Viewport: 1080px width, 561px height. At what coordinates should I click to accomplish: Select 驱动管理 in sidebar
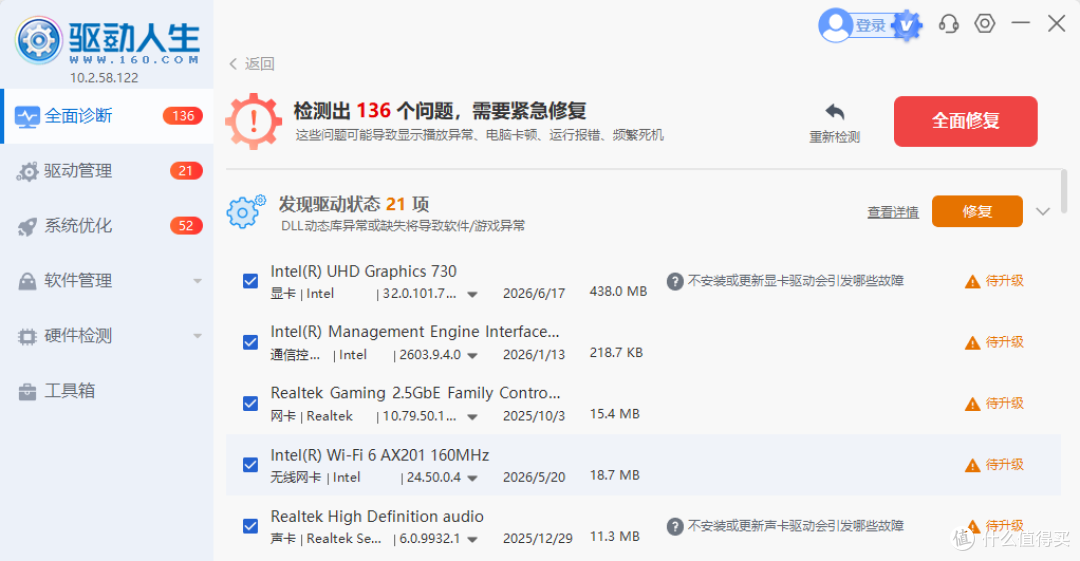click(107, 171)
